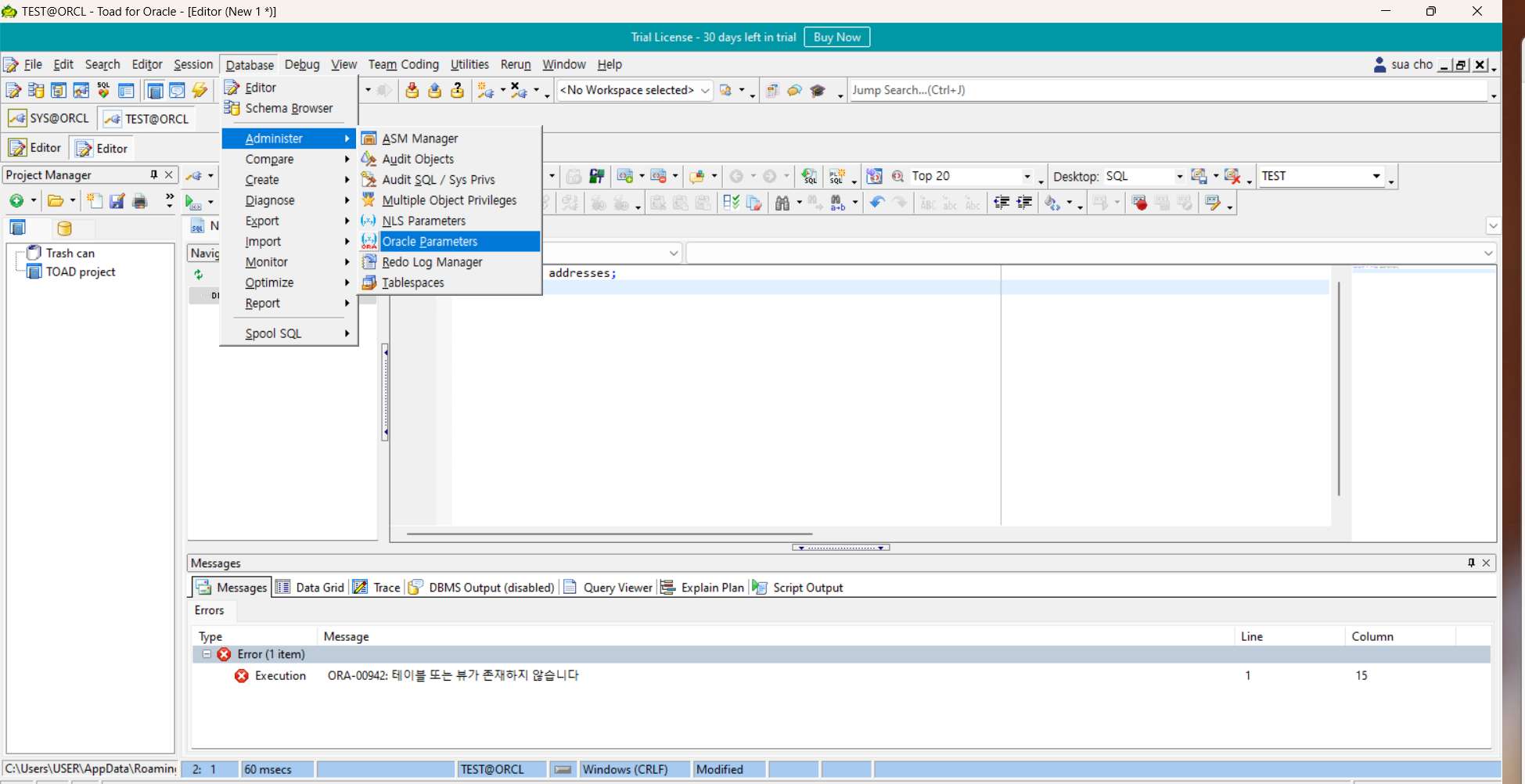This screenshot has height=784, width=1525.
Task: Open new Editor from main toolbar icon
Action: point(13,91)
